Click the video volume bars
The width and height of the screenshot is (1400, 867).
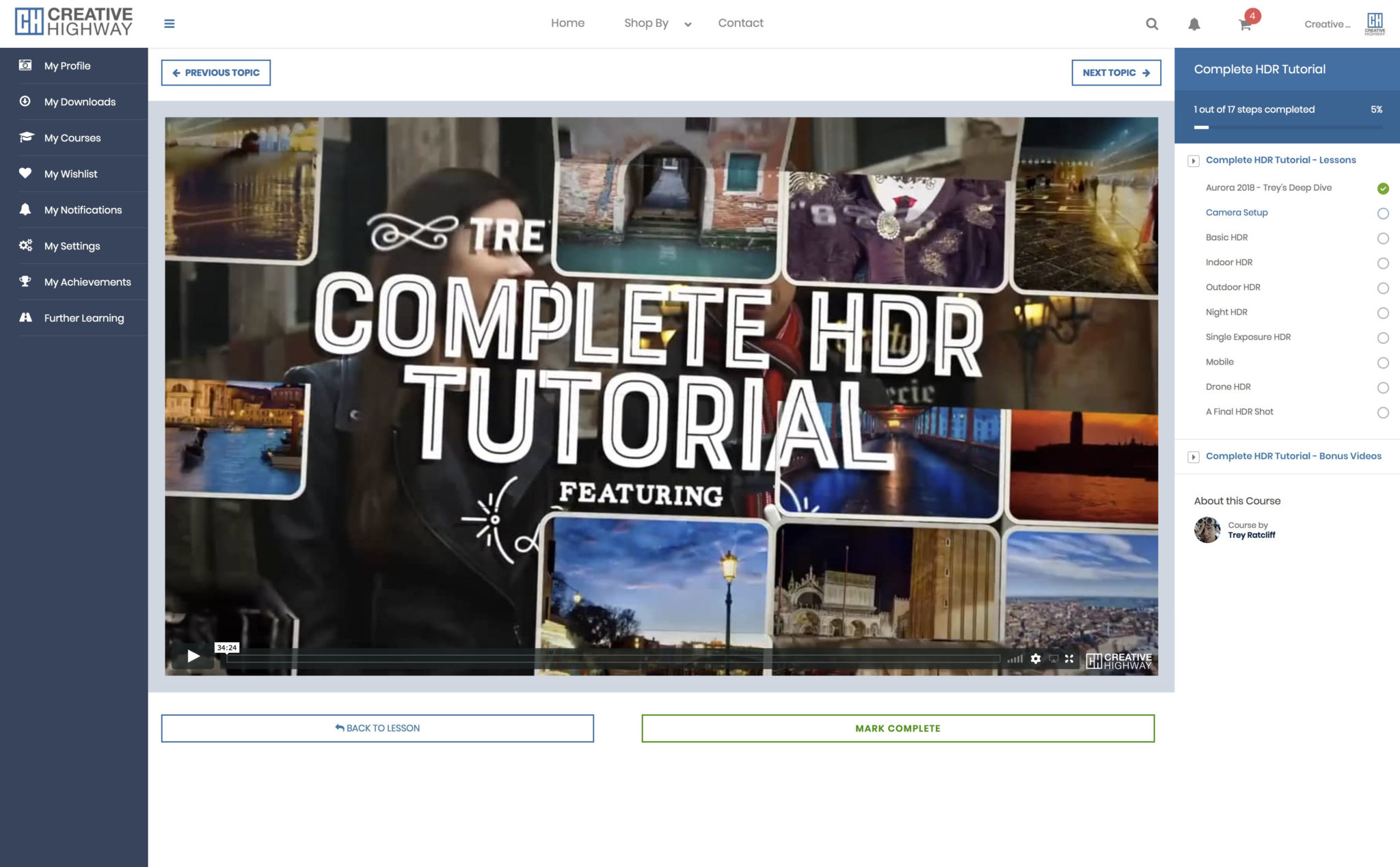pos(1015,658)
